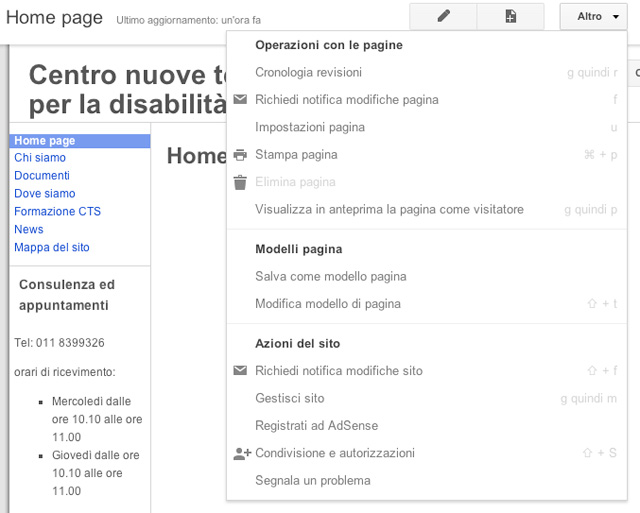Click the trash icon beside Elimina pagina
The image size is (640, 513).
point(240,182)
